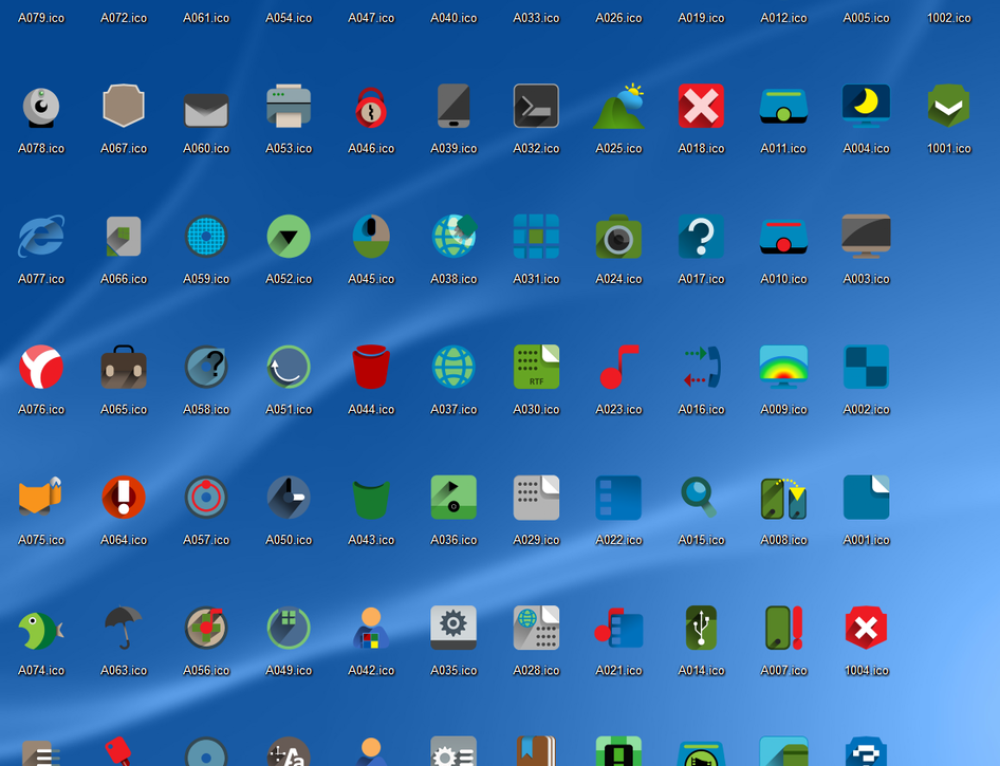Select the briefcase icon A065.ico
This screenshot has height=766, width=1000.
123,366
